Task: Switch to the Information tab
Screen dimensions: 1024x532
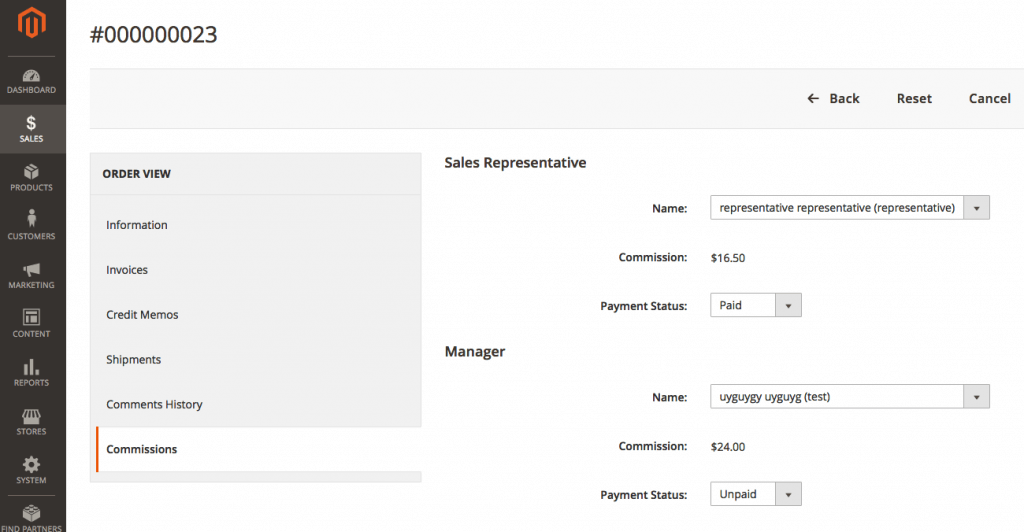Action: 137,225
